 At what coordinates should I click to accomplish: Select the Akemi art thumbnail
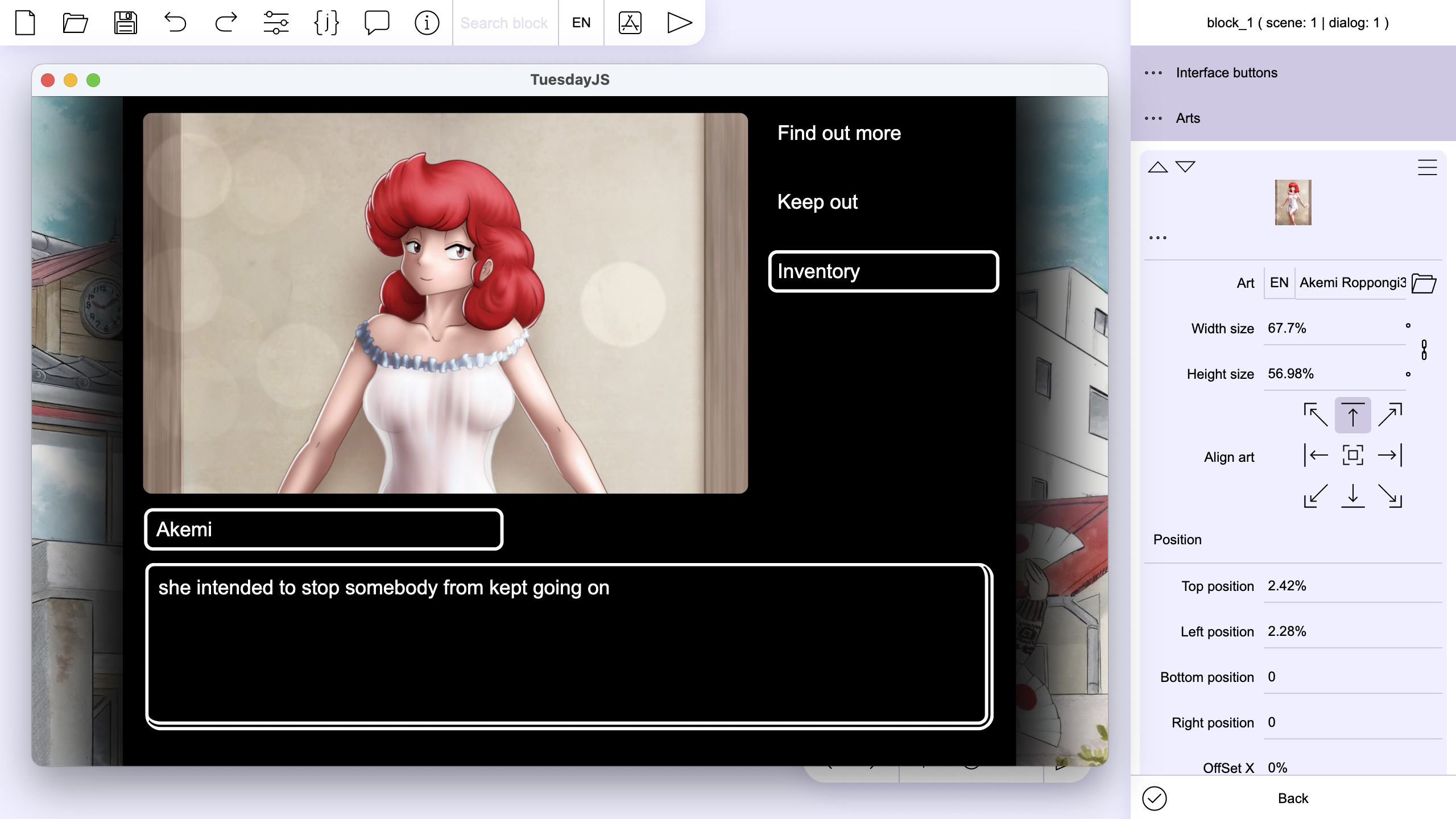pyautogui.click(x=1293, y=202)
